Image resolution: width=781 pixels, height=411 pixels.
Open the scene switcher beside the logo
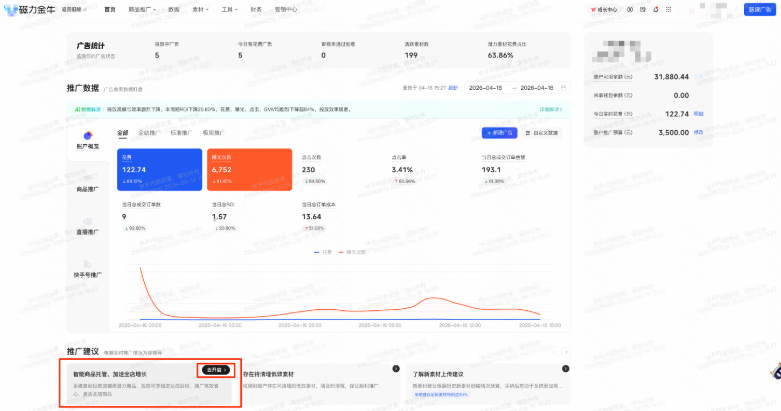[x=74, y=9]
